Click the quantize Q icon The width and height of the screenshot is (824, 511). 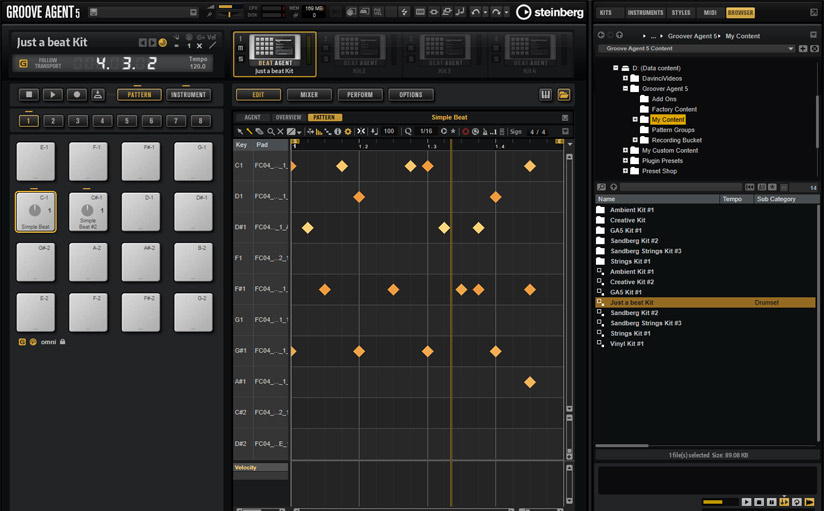(x=408, y=131)
